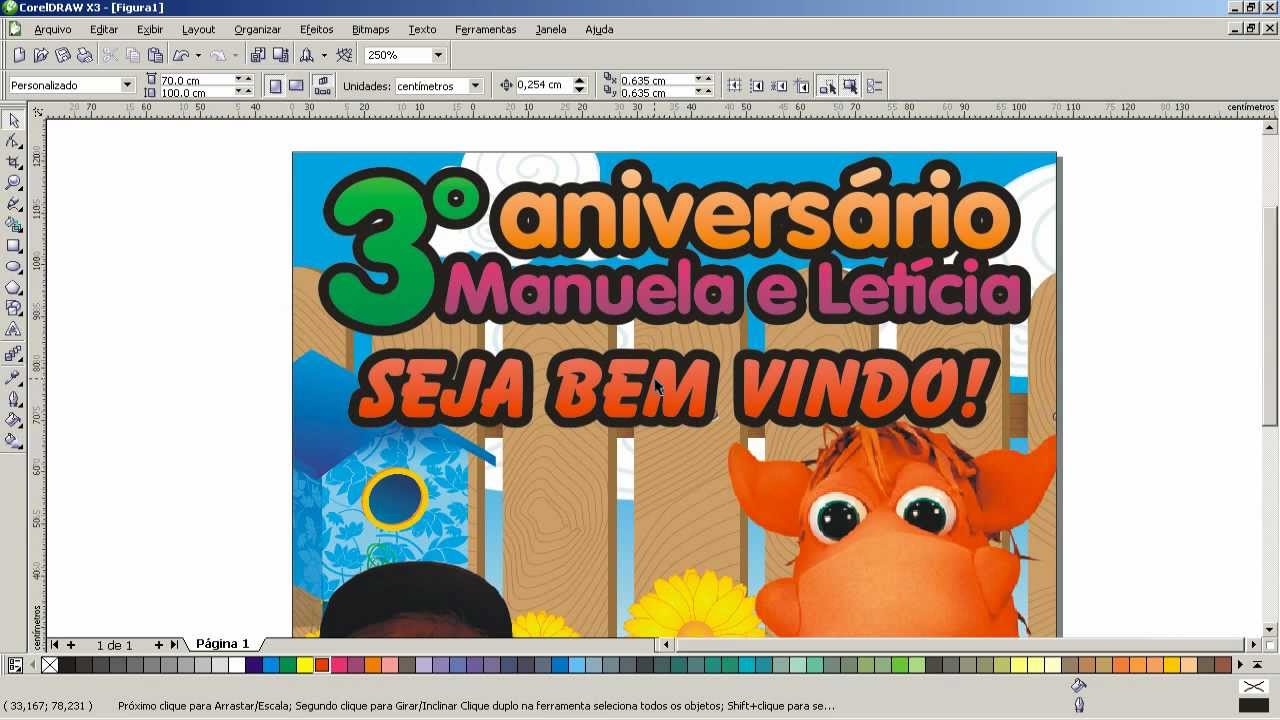Click the Export icon
Image resolution: width=1280 pixels, height=720 pixels.
point(280,55)
